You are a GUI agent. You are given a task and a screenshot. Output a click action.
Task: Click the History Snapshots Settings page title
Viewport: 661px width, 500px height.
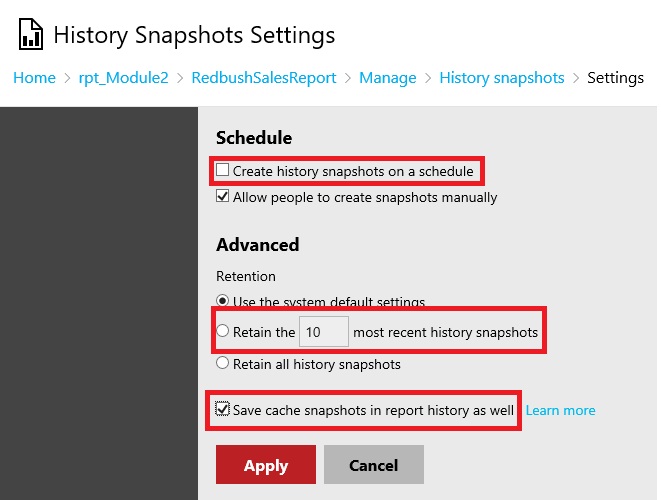[x=194, y=35]
